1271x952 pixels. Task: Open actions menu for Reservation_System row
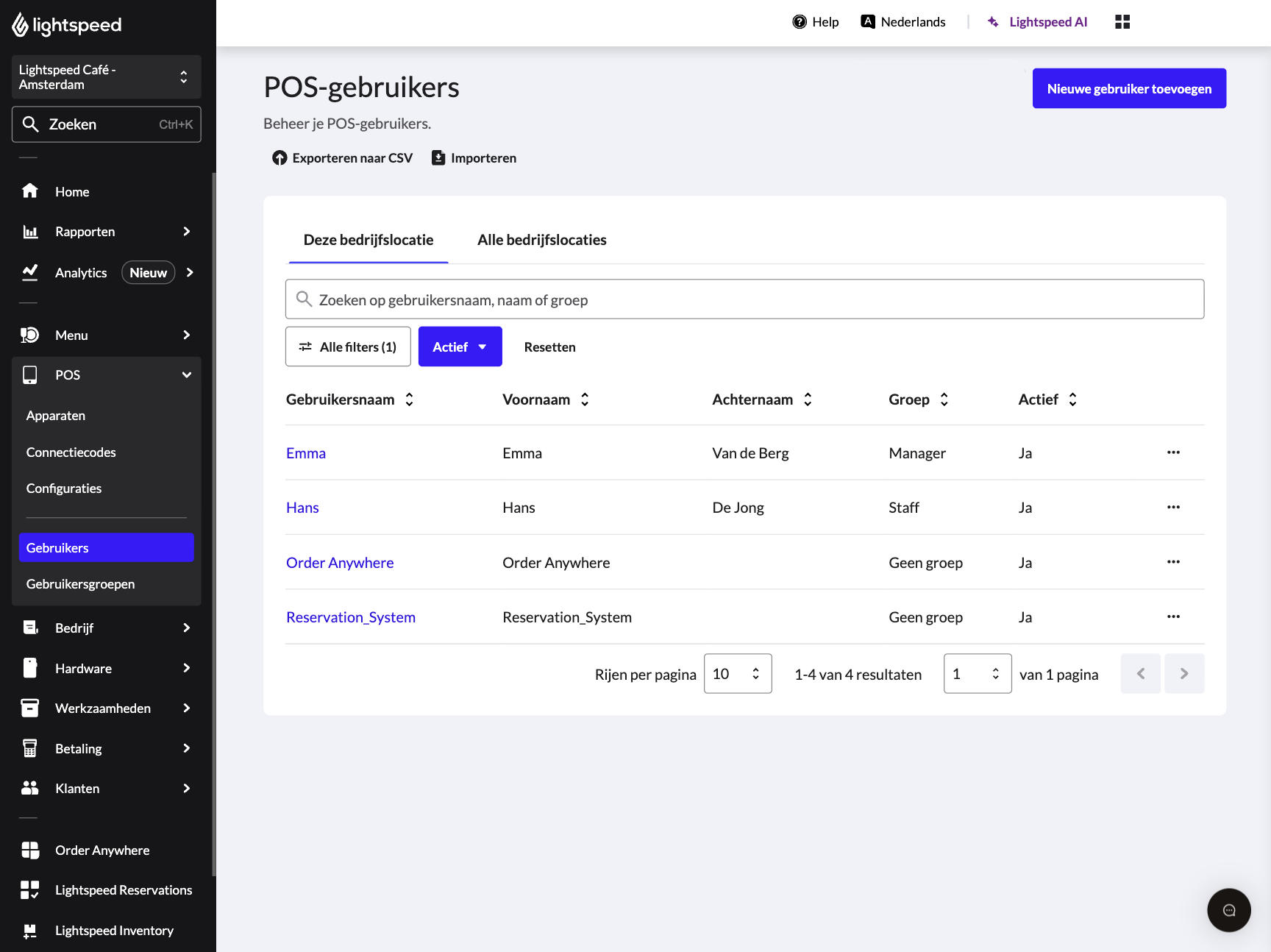tap(1173, 617)
